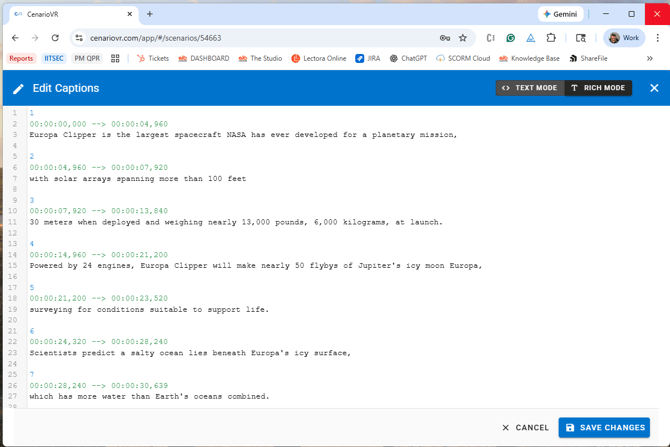The height and width of the screenshot is (447, 670).
Task: Click the address bar URL field
Action: 250,38
